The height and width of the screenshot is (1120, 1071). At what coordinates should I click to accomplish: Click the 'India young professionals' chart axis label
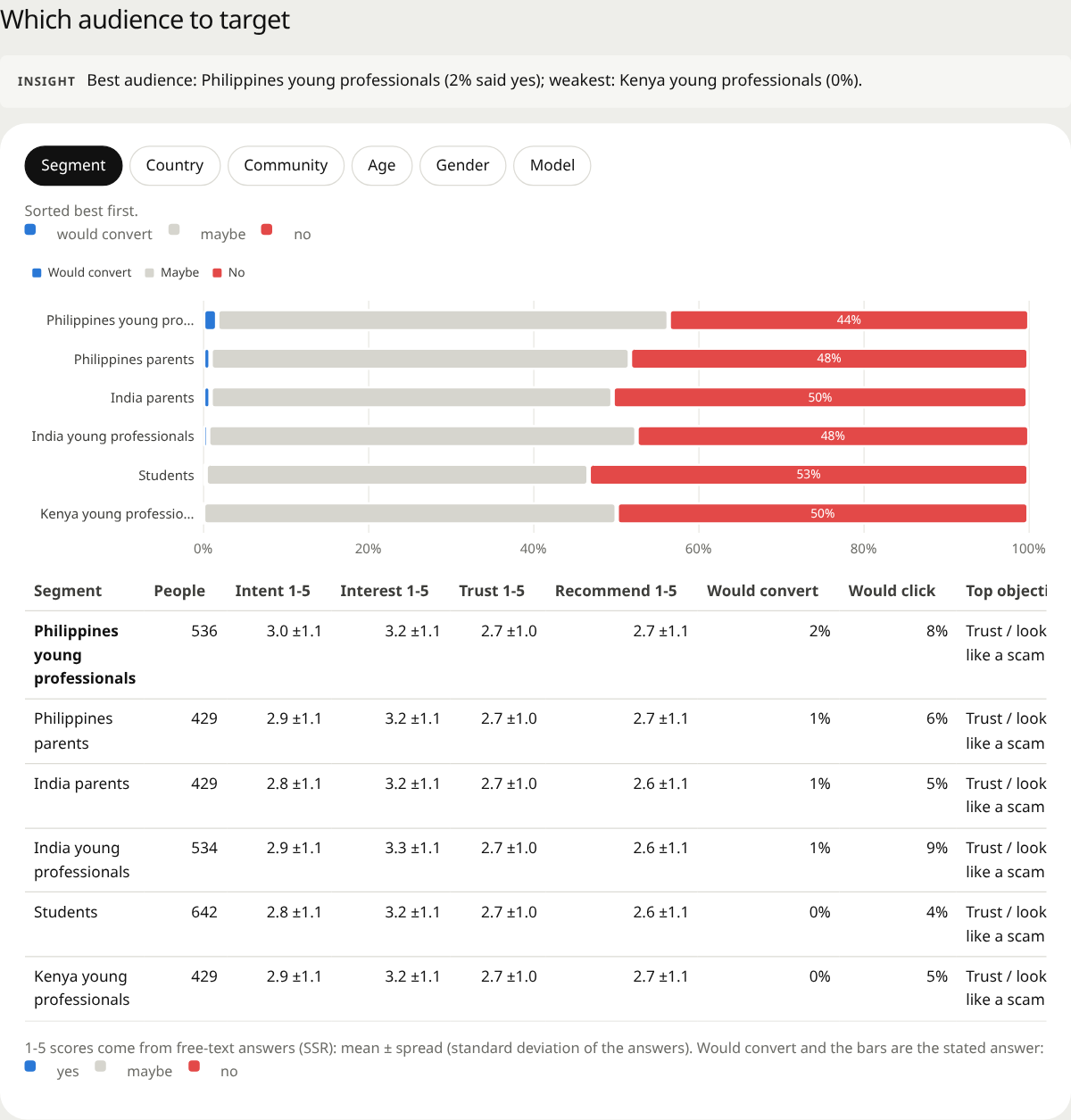[112, 436]
